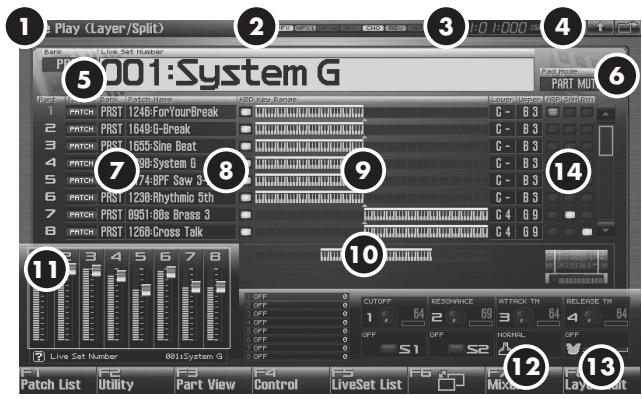Open the PATCH type selector for part 7

coord(81,215)
